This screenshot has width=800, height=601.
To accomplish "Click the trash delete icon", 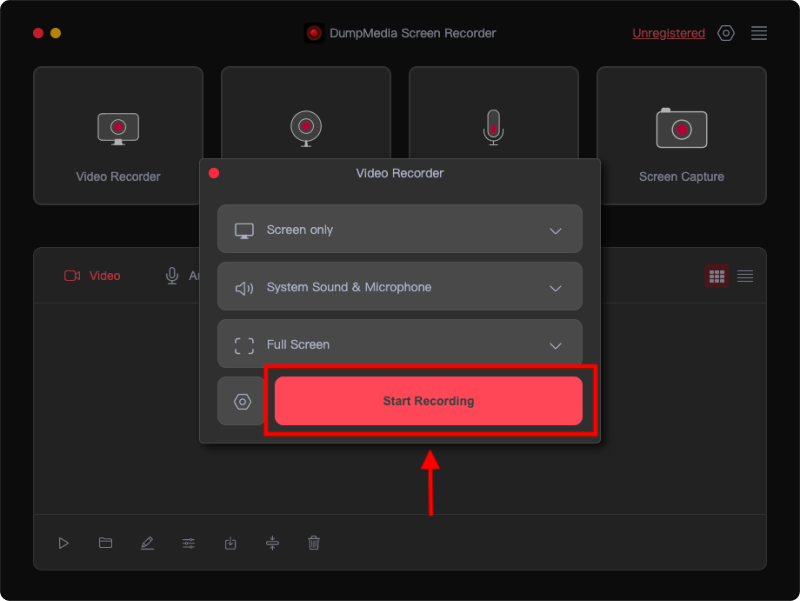I will pos(314,543).
